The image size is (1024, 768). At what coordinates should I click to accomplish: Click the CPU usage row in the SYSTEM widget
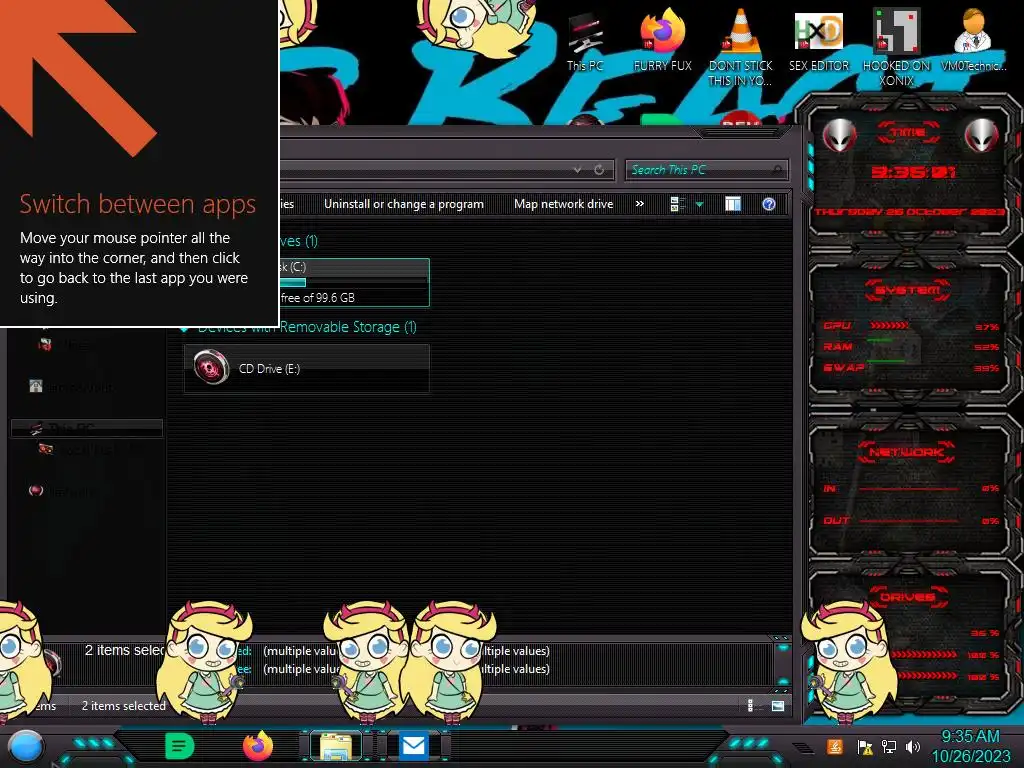[911, 326]
